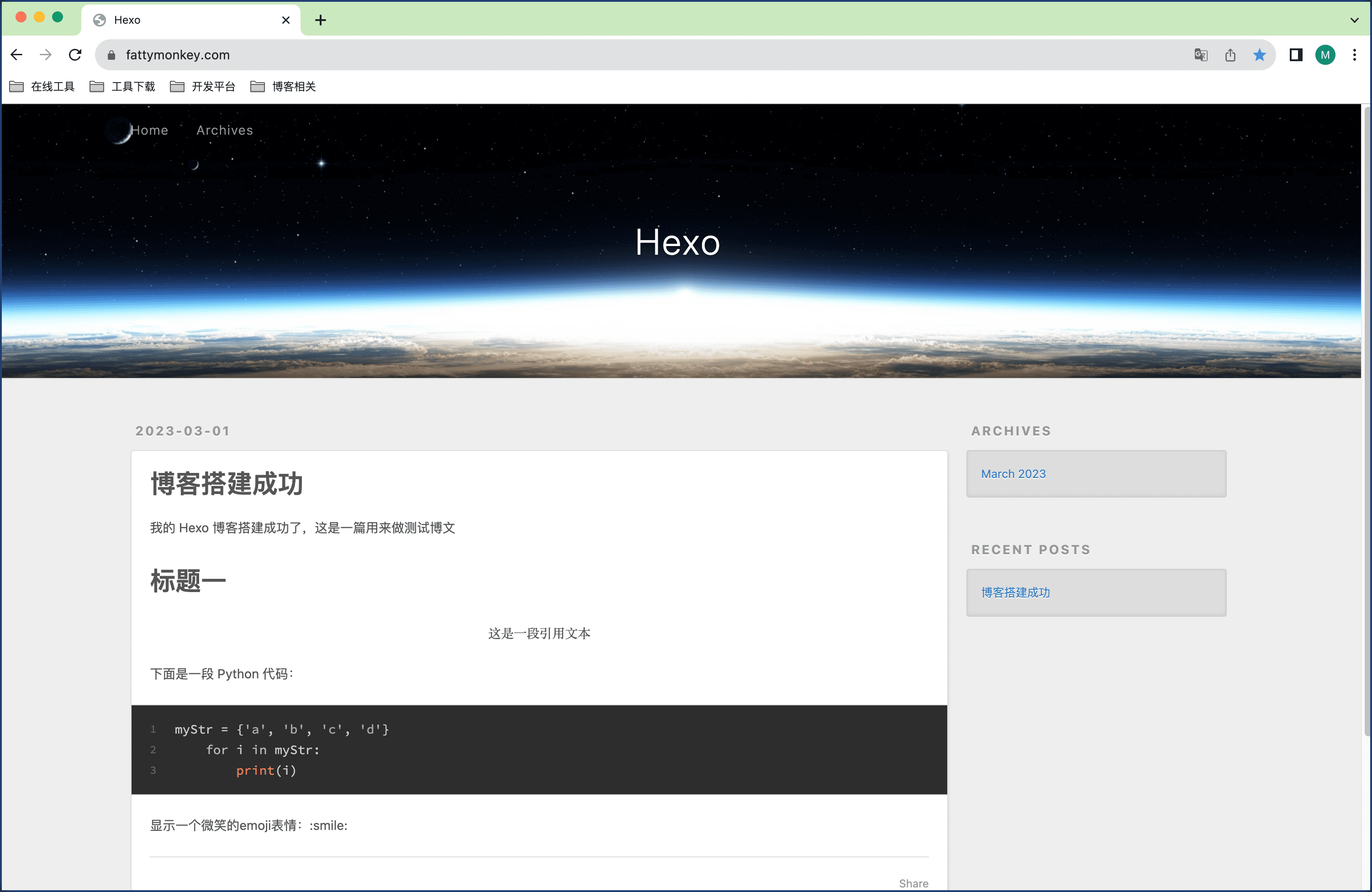Open the 博客搭建成功 post title
The image size is (1372, 892).
227,483
